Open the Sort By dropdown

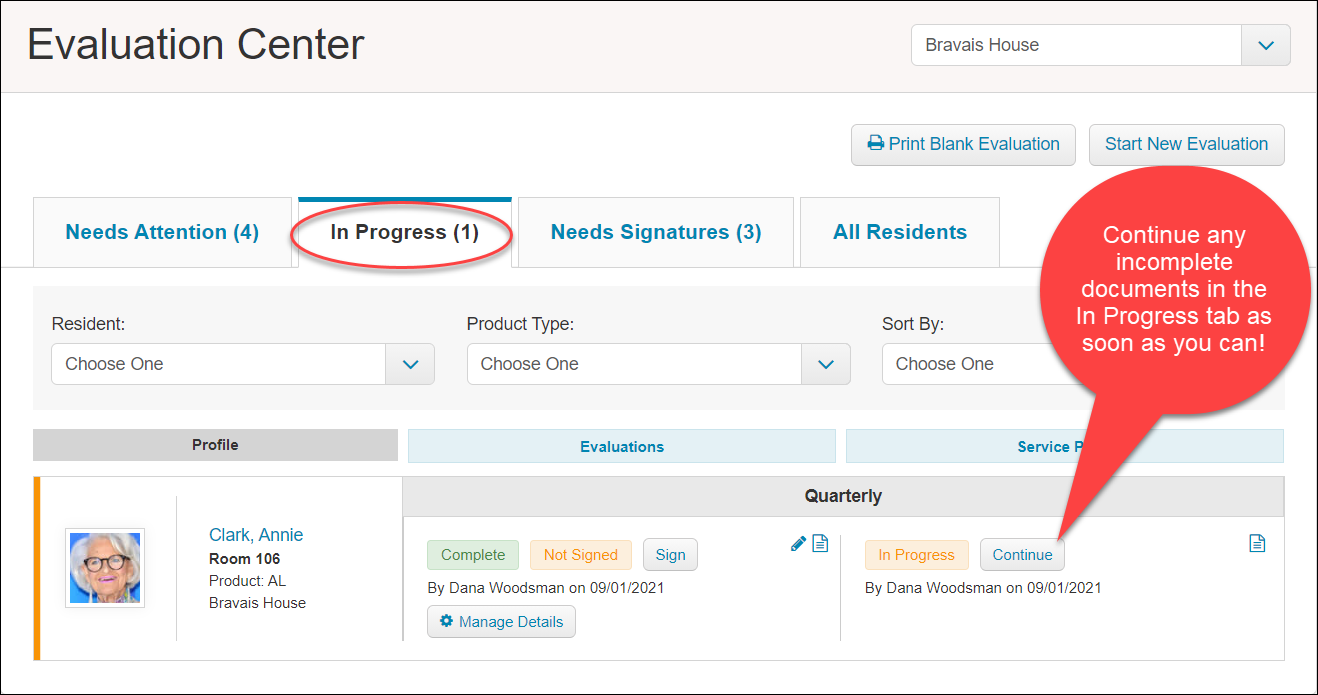pyautogui.click(x=968, y=364)
